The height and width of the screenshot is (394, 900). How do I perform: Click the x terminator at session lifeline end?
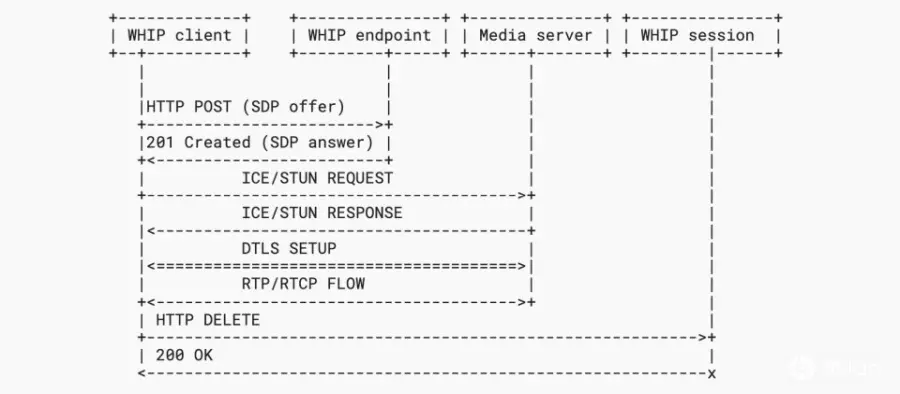[712, 374]
